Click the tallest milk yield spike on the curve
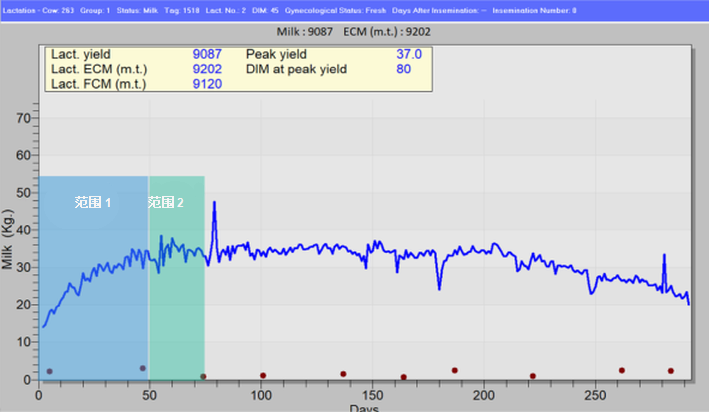Viewport: 709px width, 412px height. tap(214, 204)
